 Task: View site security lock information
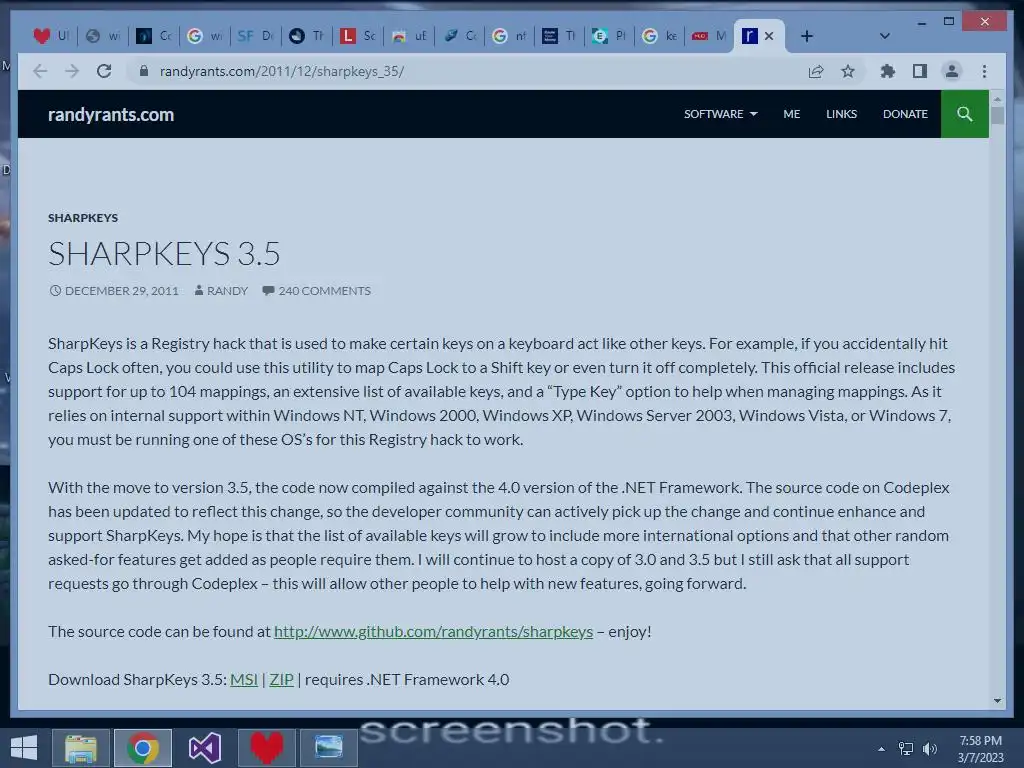pos(144,71)
